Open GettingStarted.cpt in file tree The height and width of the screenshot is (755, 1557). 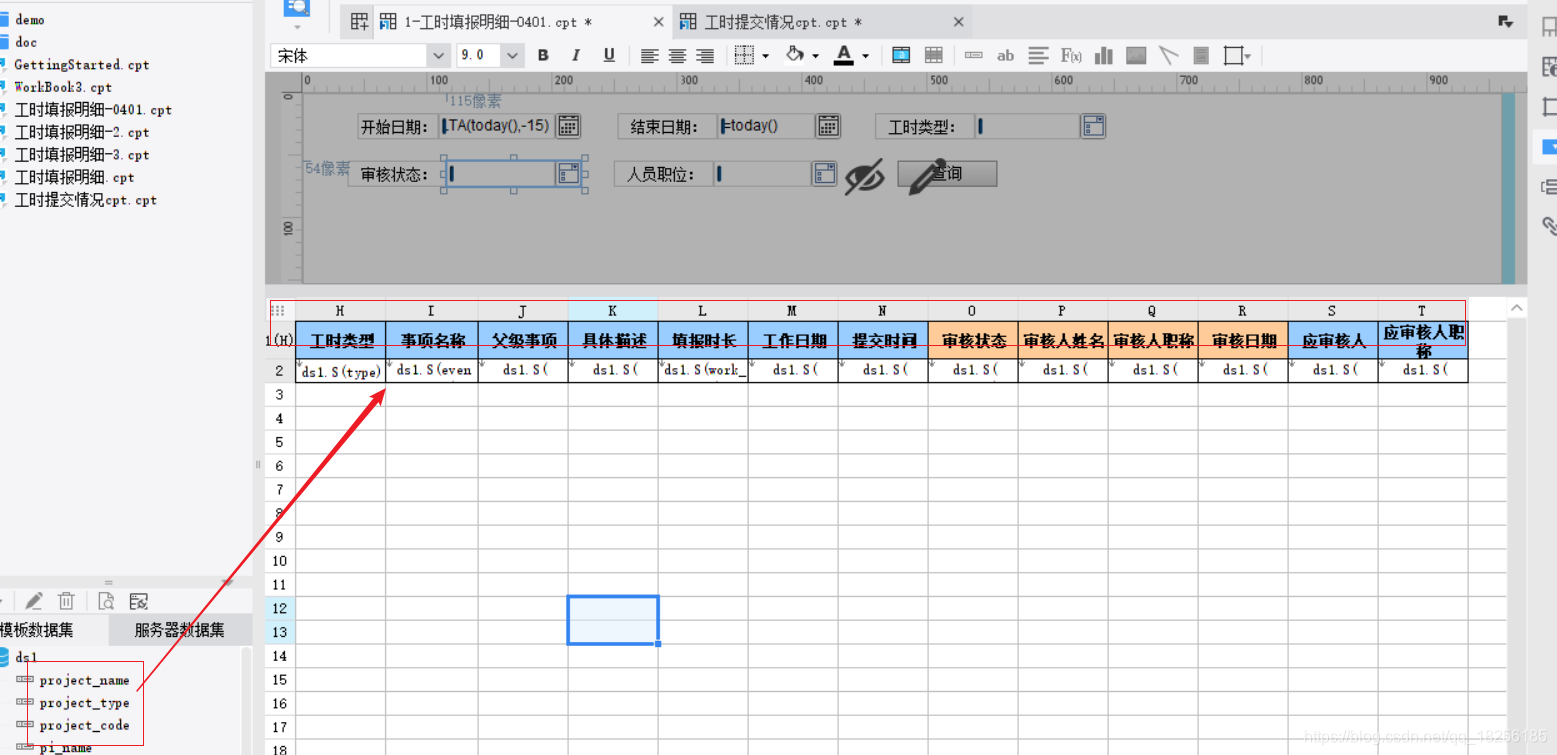click(x=82, y=64)
